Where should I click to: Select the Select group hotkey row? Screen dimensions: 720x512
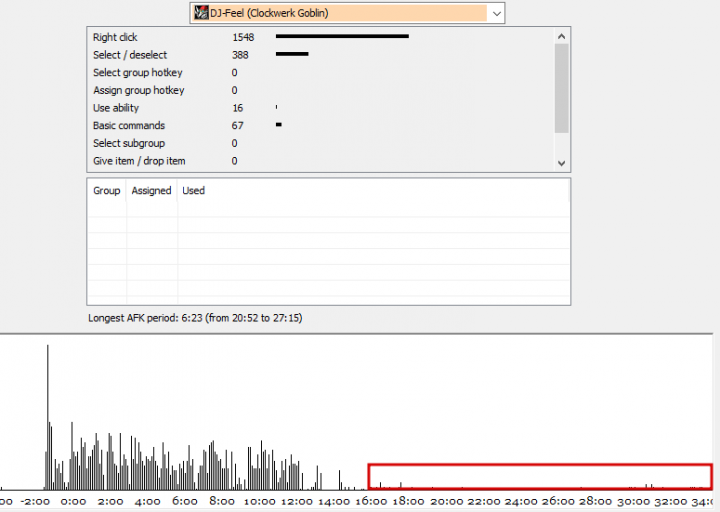pos(320,73)
